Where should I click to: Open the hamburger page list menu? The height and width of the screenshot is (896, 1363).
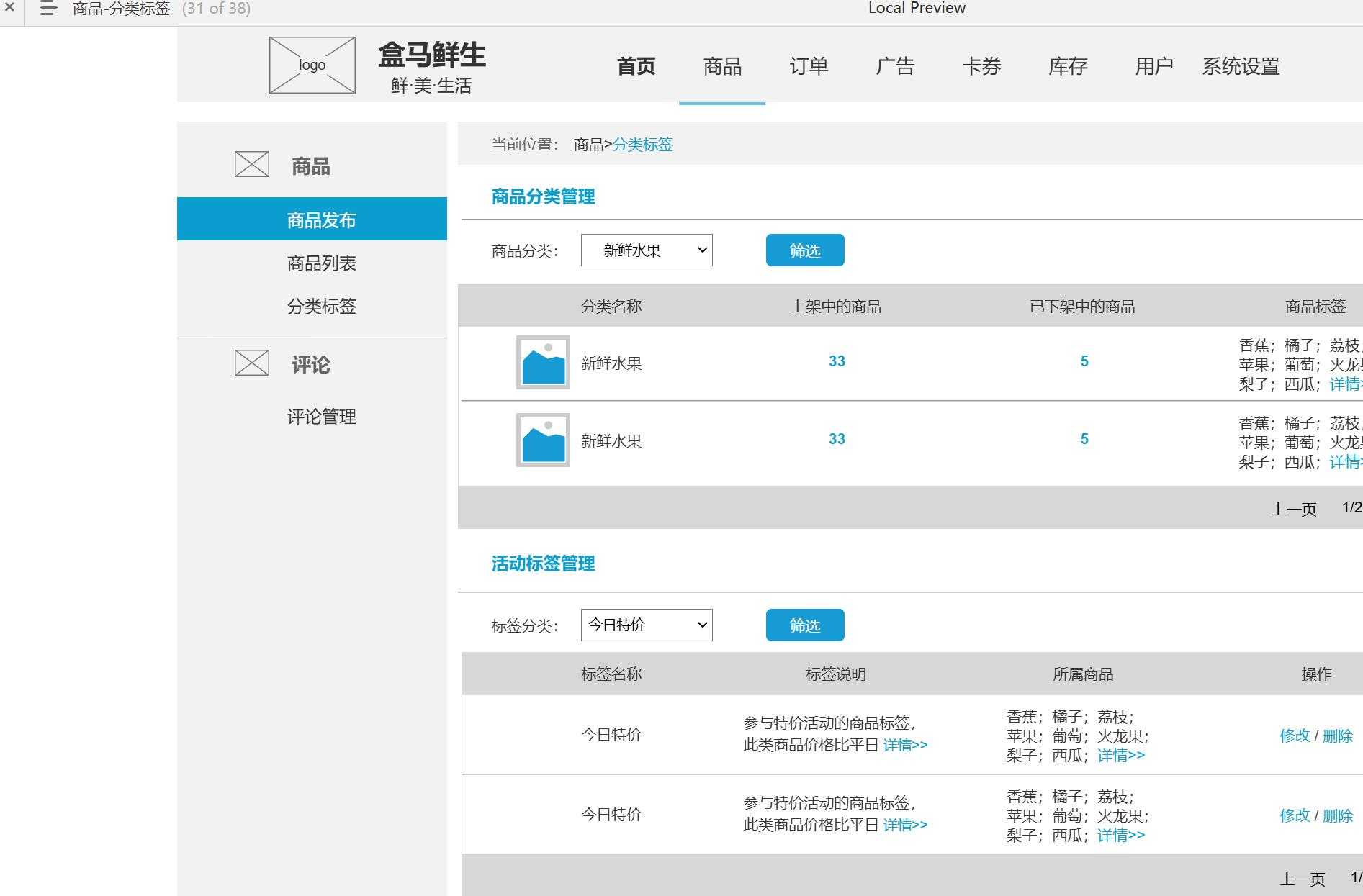click(x=48, y=9)
